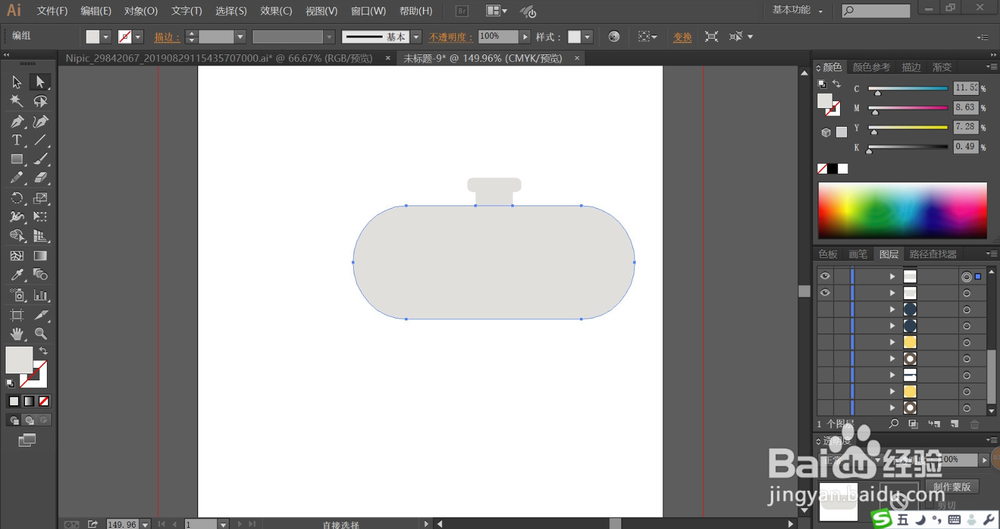
Task: Select the Mesh tool
Action: pyautogui.click(x=17, y=256)
